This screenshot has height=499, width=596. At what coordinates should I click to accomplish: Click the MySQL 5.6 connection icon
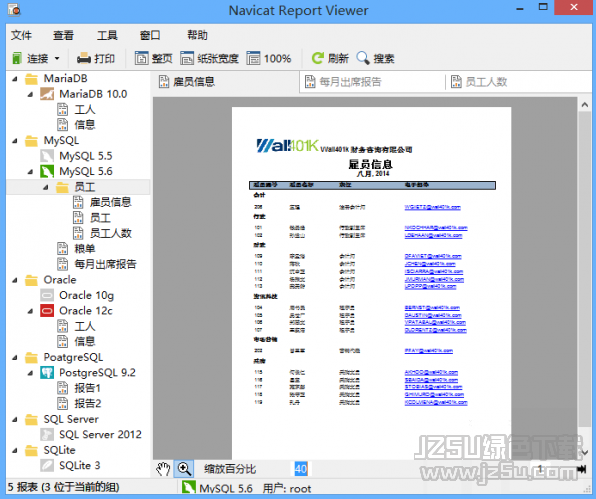[47, 171]
